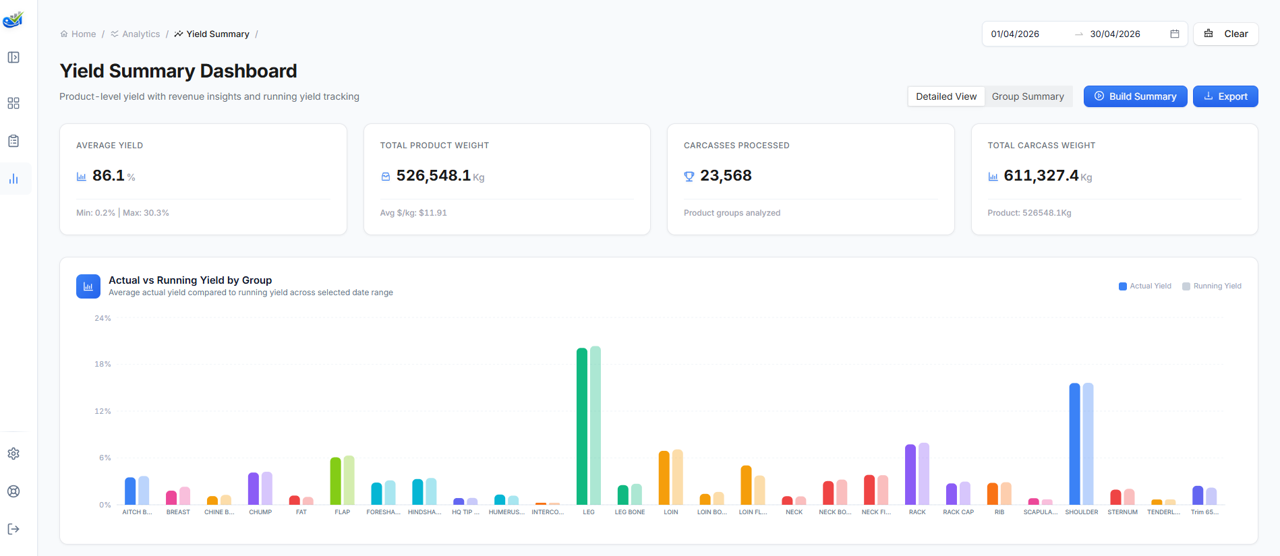Click the Yield Summary breadcrumb
Image resolution: width=1280 pixels, height=556 pixels.
[x=212, y=34]
